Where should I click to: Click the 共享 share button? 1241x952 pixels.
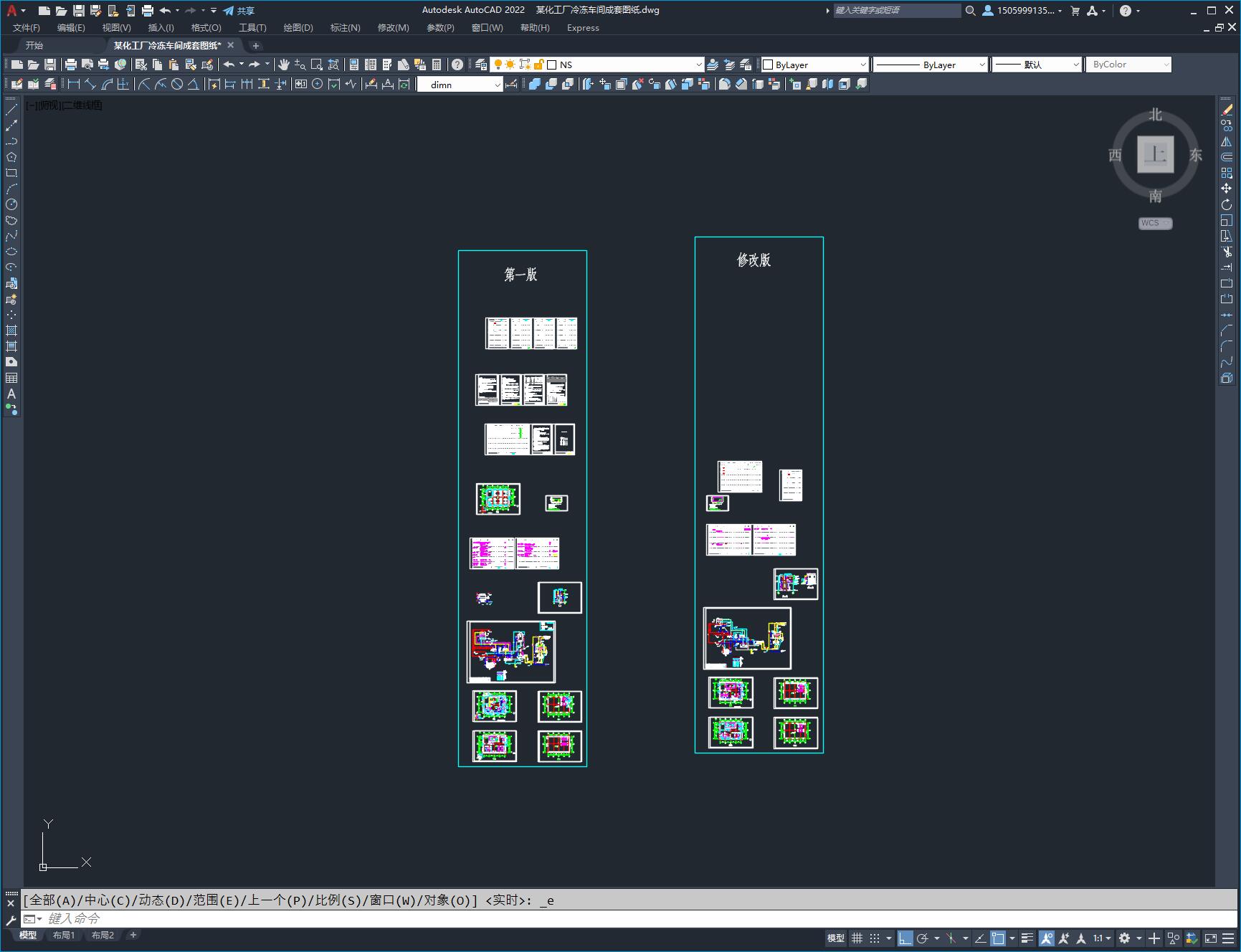coord(239,11)
